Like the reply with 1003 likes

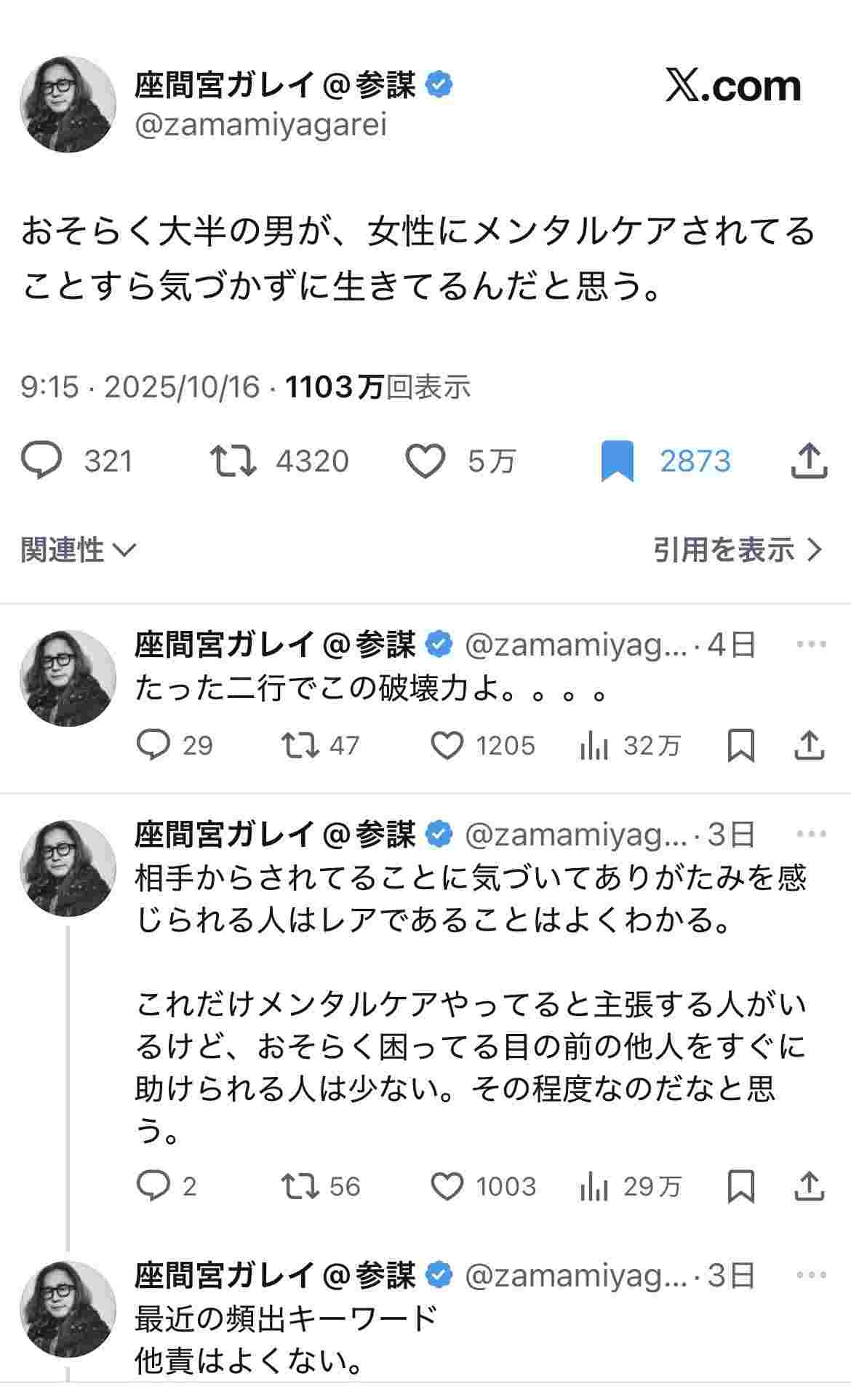point(447,1186)
